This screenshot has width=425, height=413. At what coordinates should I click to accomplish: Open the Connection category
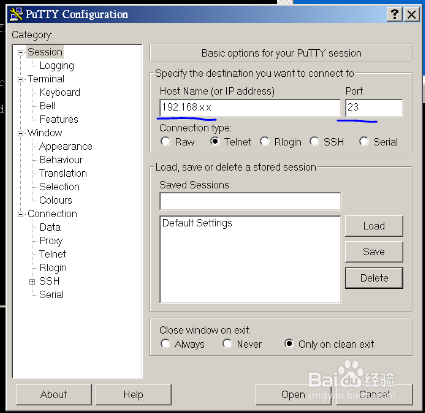click(52, 214)
